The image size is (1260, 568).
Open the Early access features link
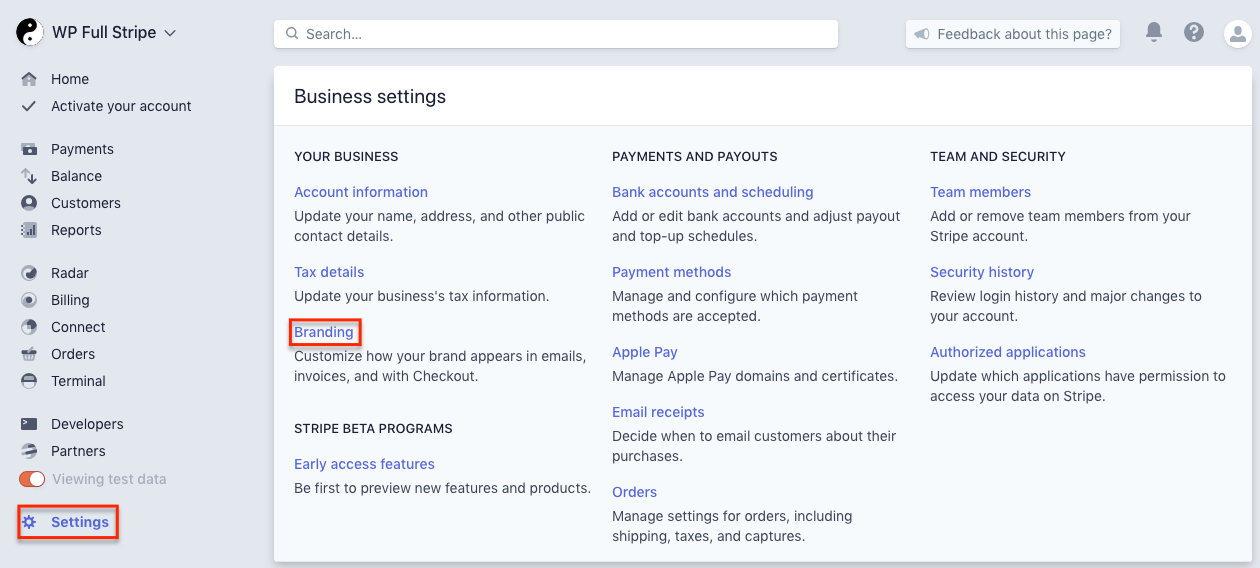tap(364, 464)
